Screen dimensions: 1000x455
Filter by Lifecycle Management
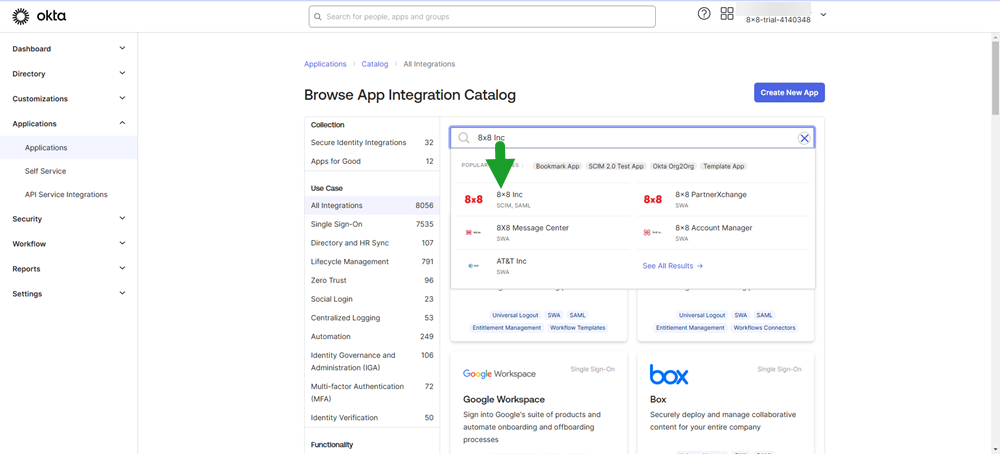point(372,262)
